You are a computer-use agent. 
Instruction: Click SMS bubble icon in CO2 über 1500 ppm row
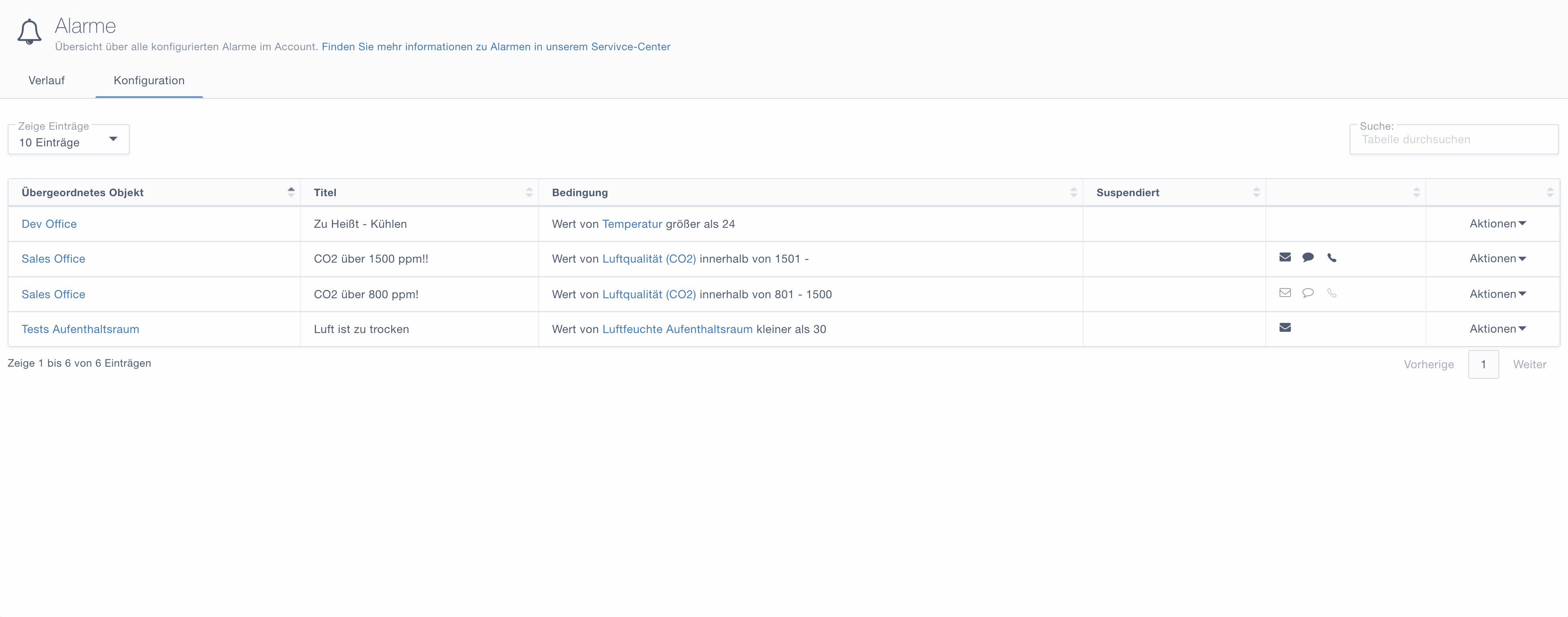pyautogui.click(x=1307, y=257)
